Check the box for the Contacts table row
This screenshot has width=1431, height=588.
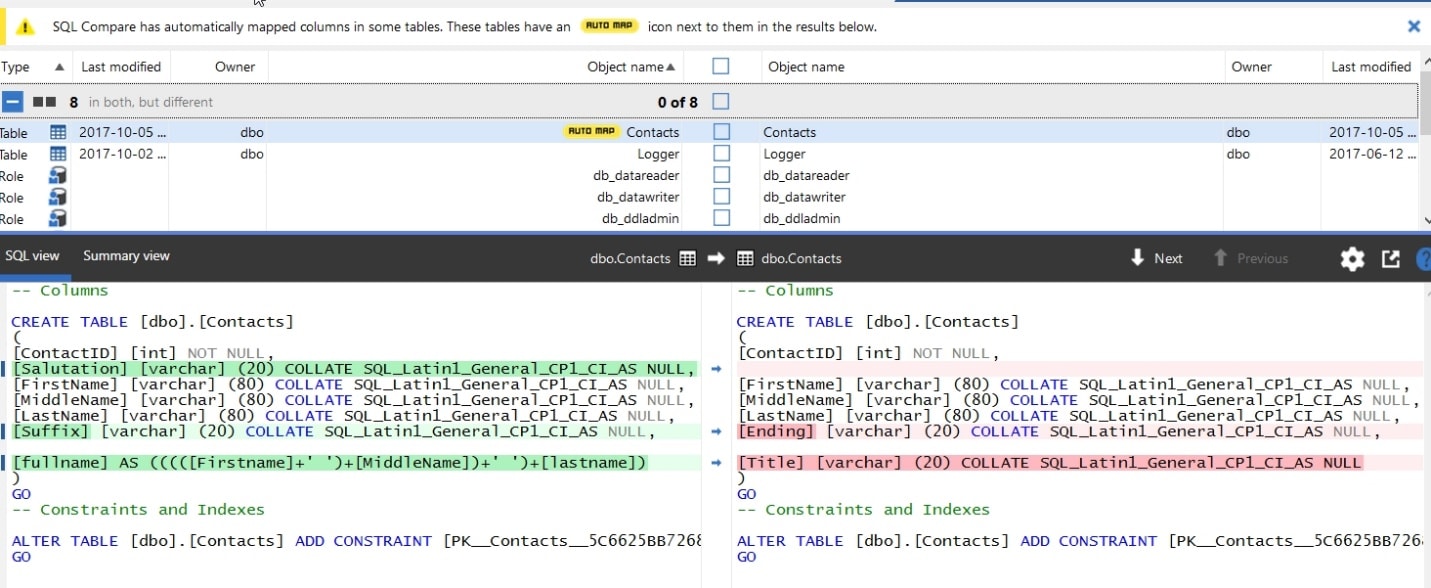(720, 132)
